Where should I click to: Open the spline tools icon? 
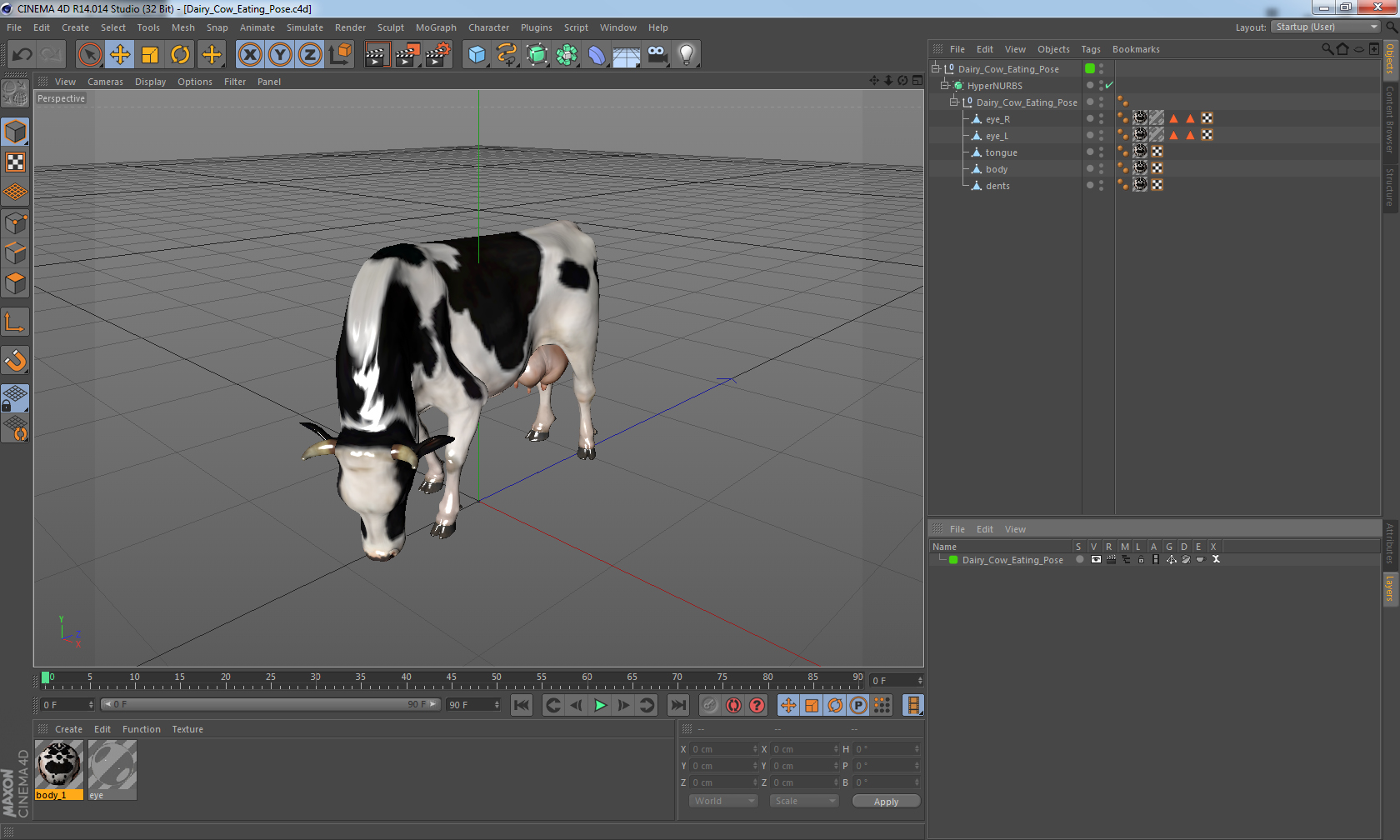(x=507, y=55)
